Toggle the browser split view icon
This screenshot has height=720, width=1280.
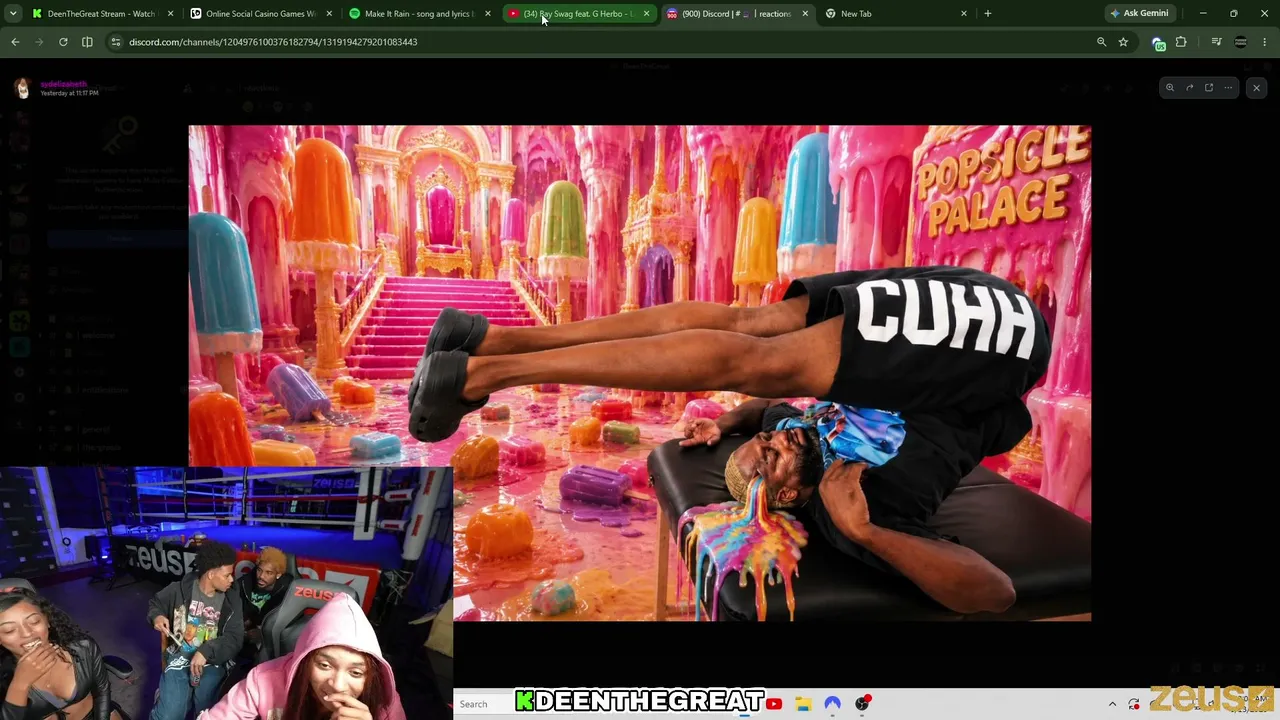click(x=87, y=42)
